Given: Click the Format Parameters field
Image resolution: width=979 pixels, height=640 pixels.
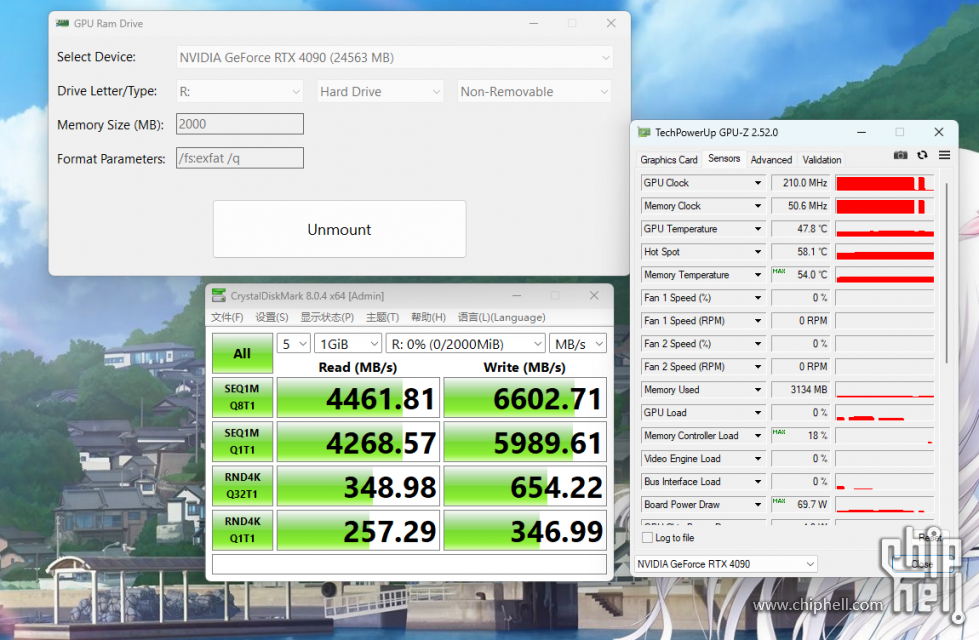Looking at the screenshot, I should pyautogui.click(x=240, y=158).
